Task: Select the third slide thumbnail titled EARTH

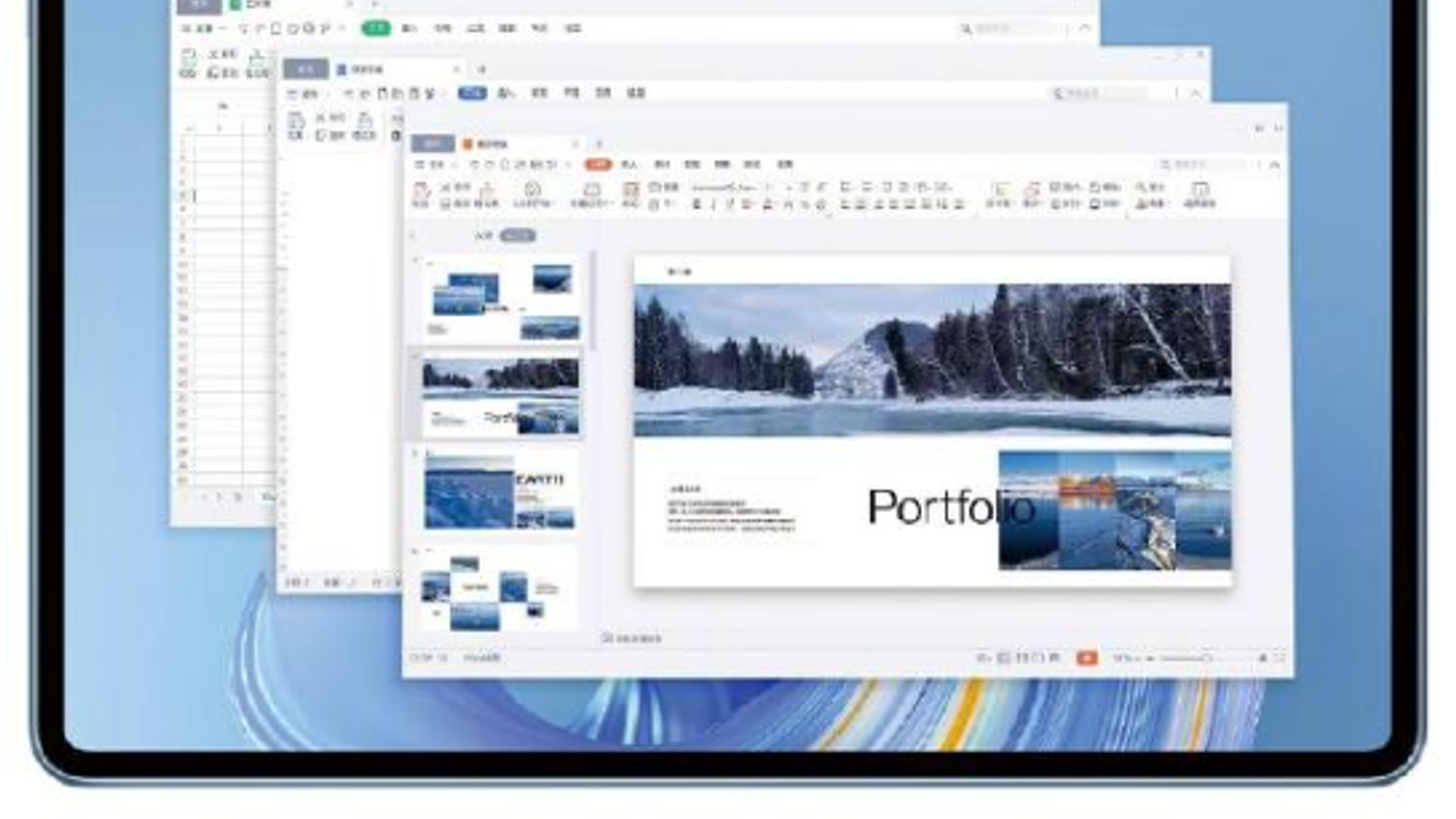Action: pos(500,492)
